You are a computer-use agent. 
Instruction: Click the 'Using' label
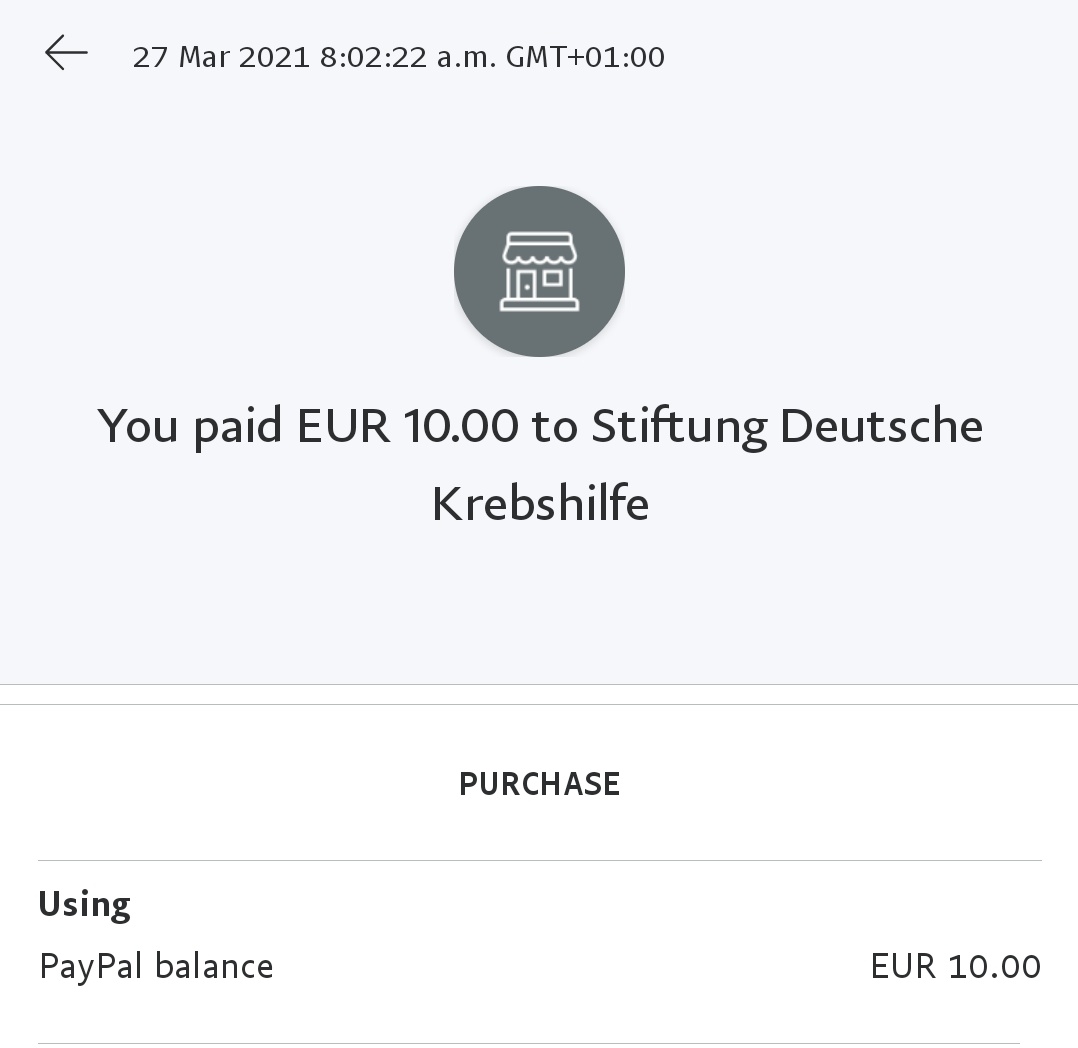click(x=84, y=905)
